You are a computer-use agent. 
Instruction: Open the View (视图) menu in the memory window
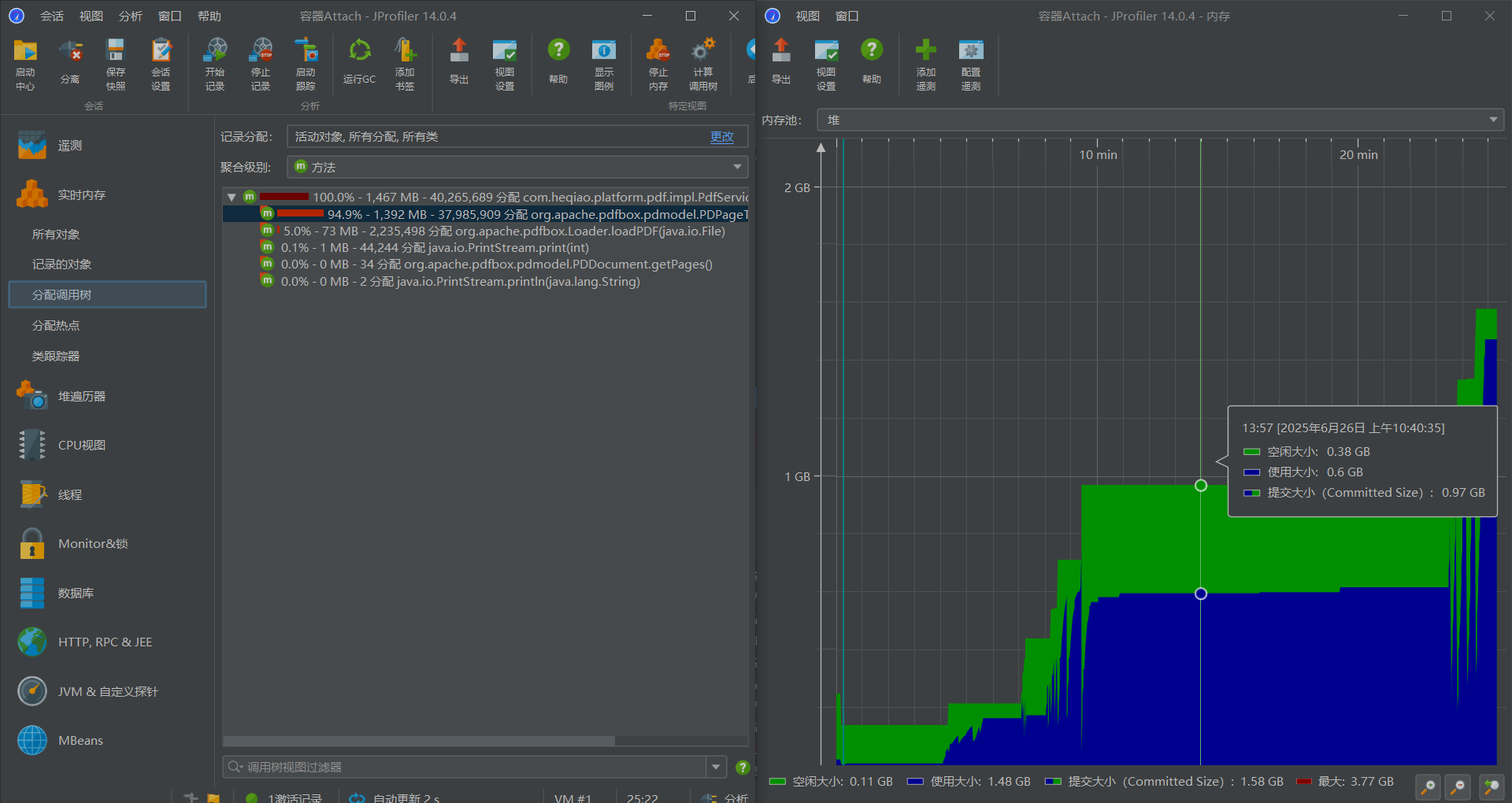808,16
